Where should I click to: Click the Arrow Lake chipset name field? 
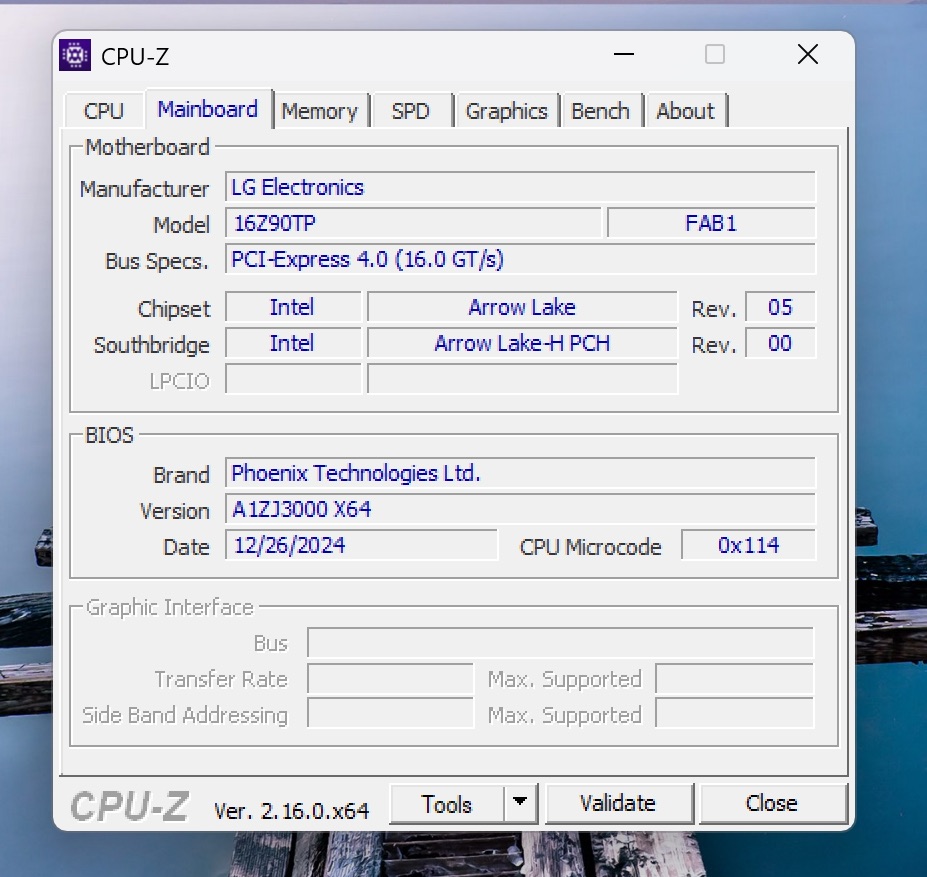(x=522, y=308)
